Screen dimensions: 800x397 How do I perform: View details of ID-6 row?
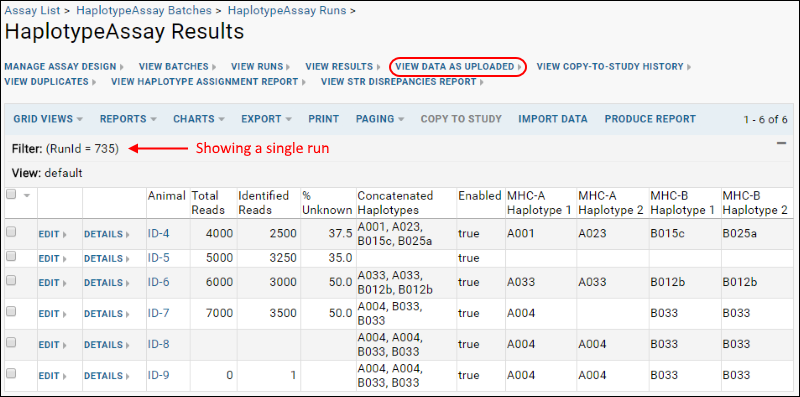point(107,283)
